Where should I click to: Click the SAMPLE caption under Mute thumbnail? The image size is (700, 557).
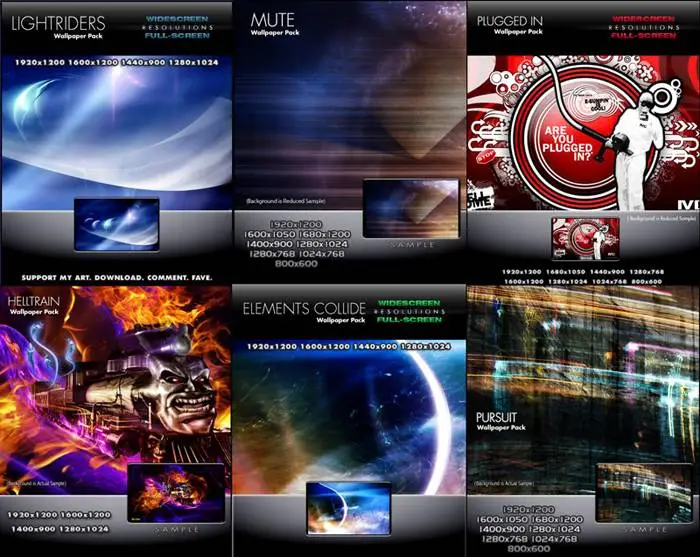[x=412, y=245]
